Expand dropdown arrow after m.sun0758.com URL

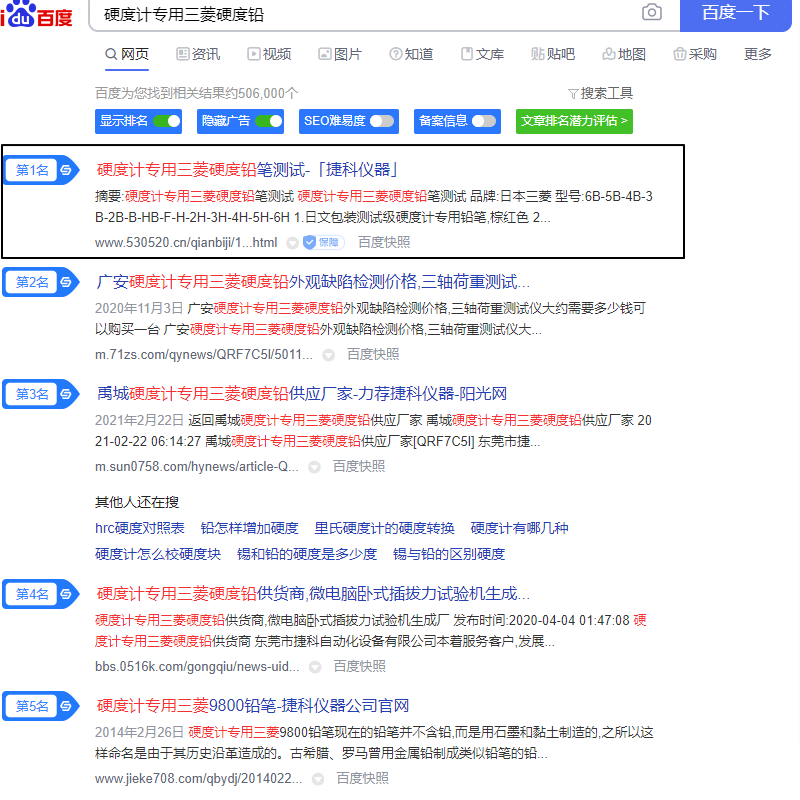314,467
